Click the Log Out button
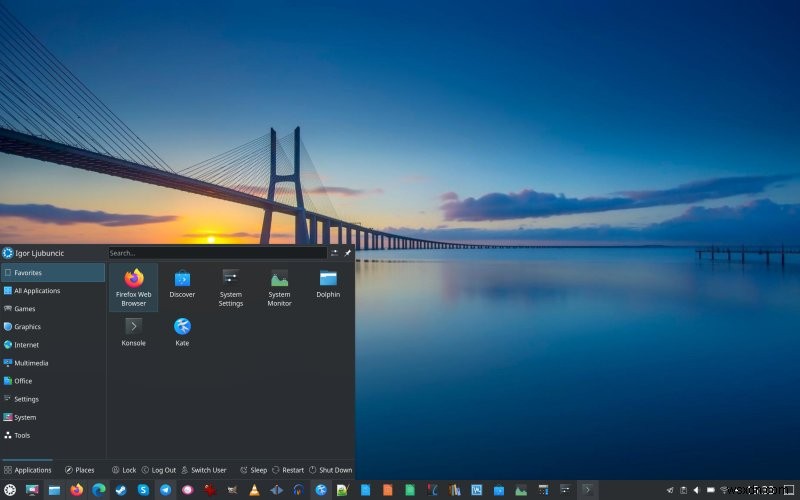 159,470
